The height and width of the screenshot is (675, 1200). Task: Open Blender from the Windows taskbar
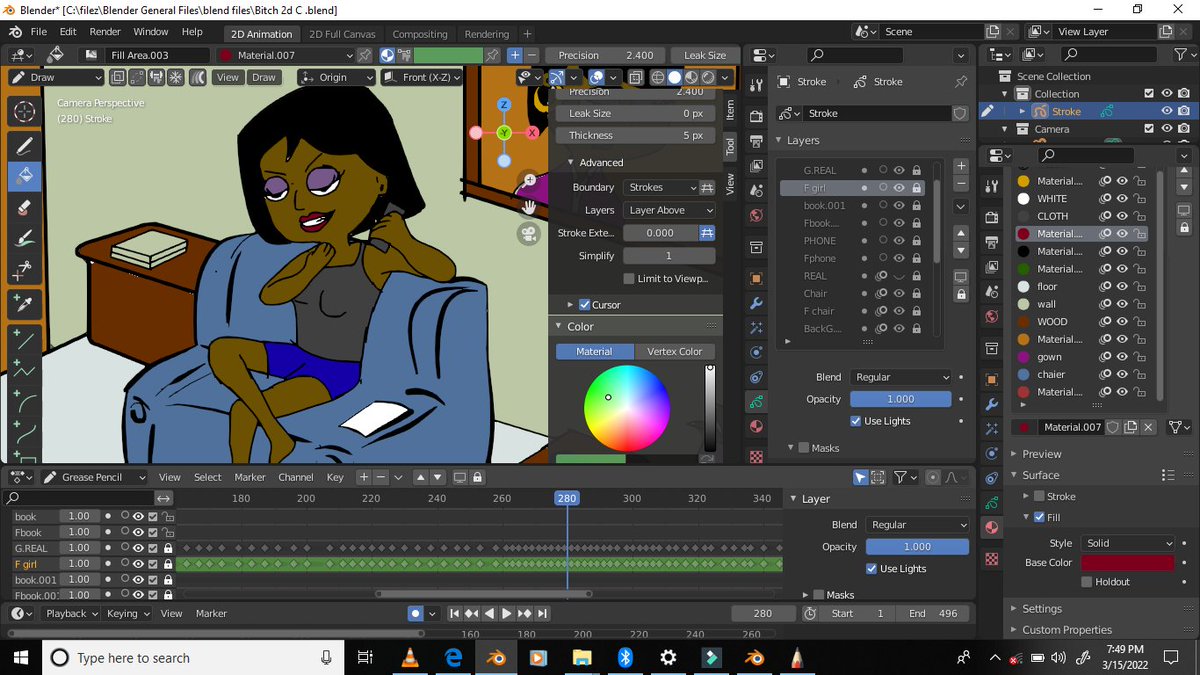[494, 657]
